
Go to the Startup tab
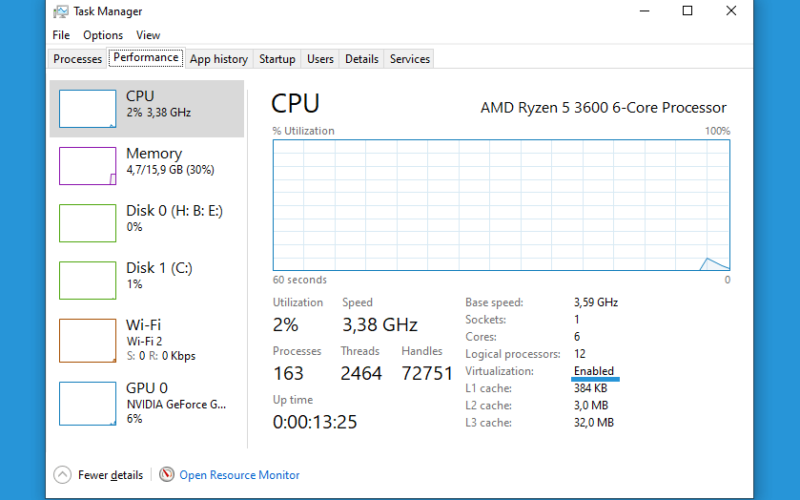[277, 59]
